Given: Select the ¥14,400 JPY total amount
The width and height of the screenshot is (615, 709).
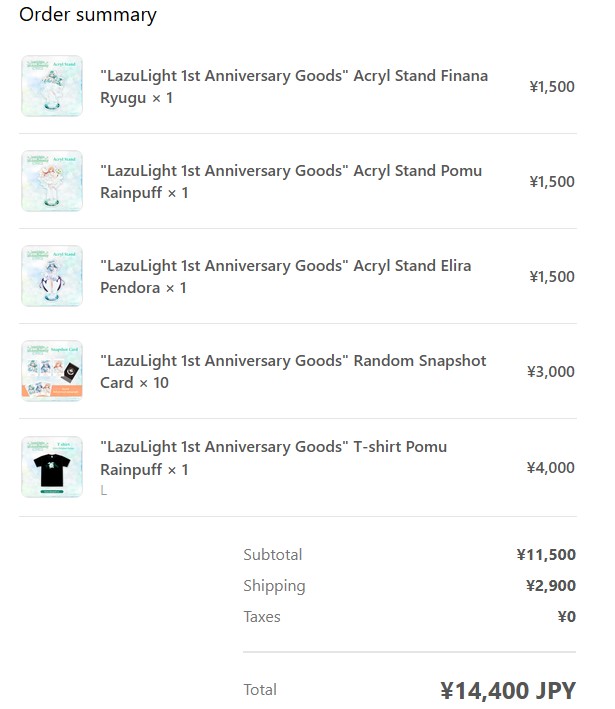Looking at the screenshot, I should [508, 690].
